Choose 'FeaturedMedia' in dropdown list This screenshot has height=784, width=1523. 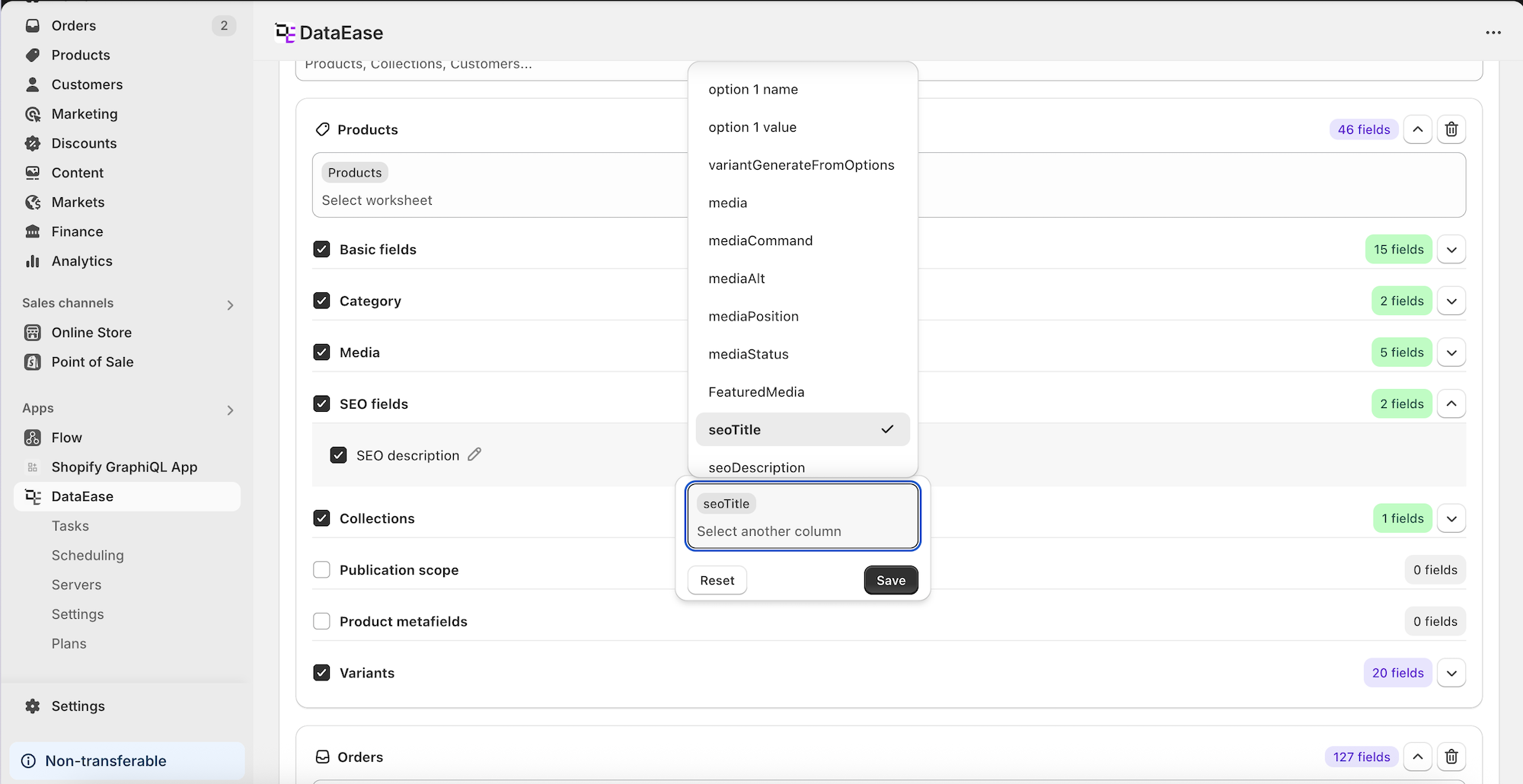(803, 392)
